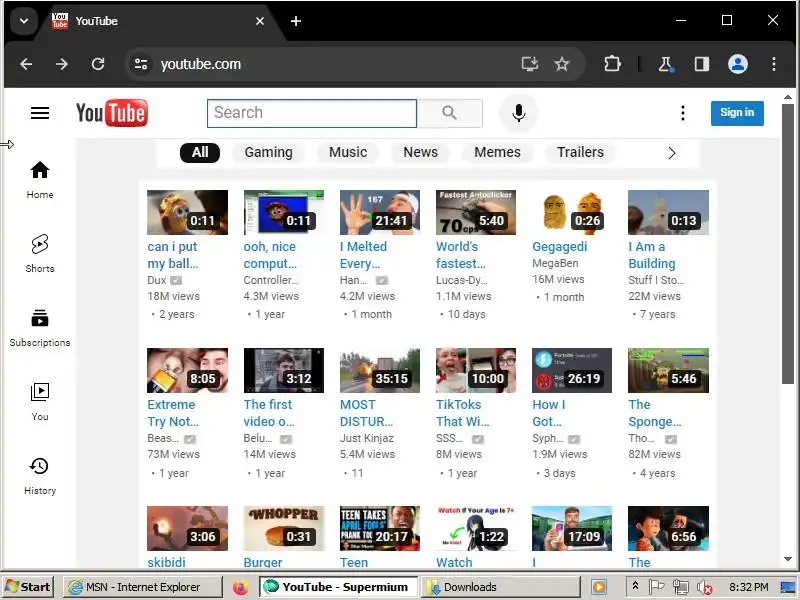Open the browser three-dot menu
This screenshot has width=800, height=600.
point(774,64)
